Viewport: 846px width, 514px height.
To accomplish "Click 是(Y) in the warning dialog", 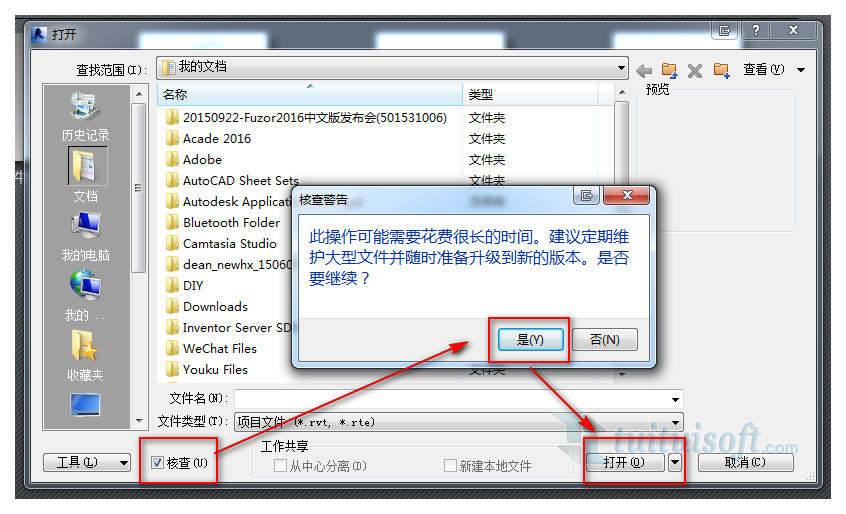I will pos(530,340).
